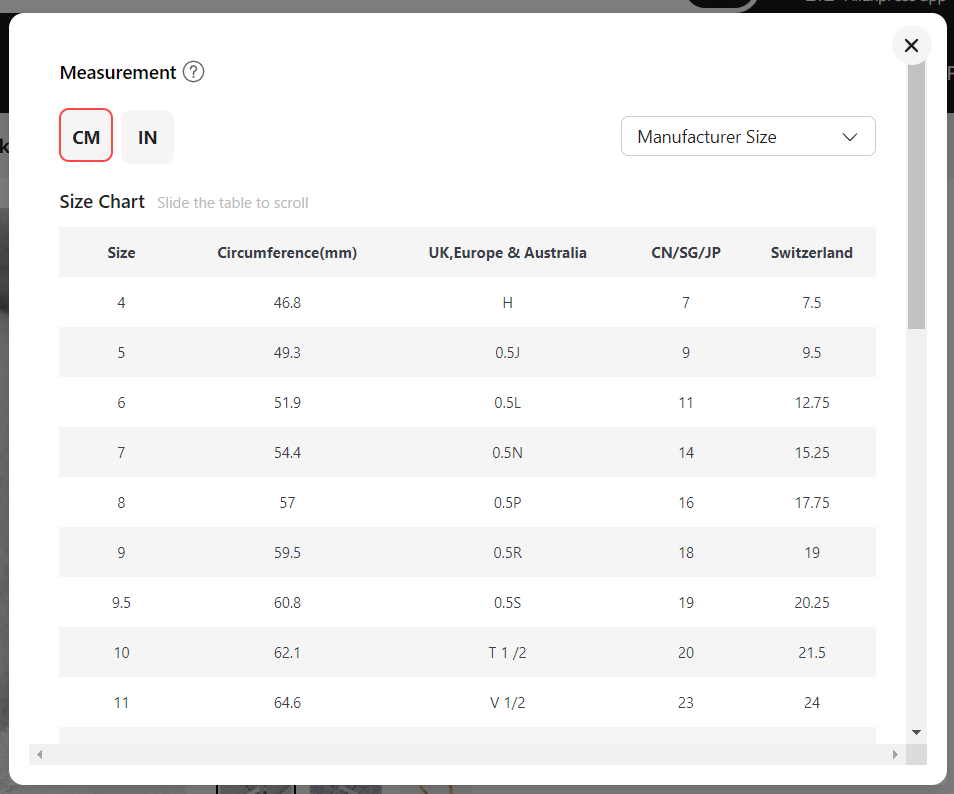Select the 60.8 circumference cell
The width and height of the screenshot is (954, 794).
(x=287, y=602)
